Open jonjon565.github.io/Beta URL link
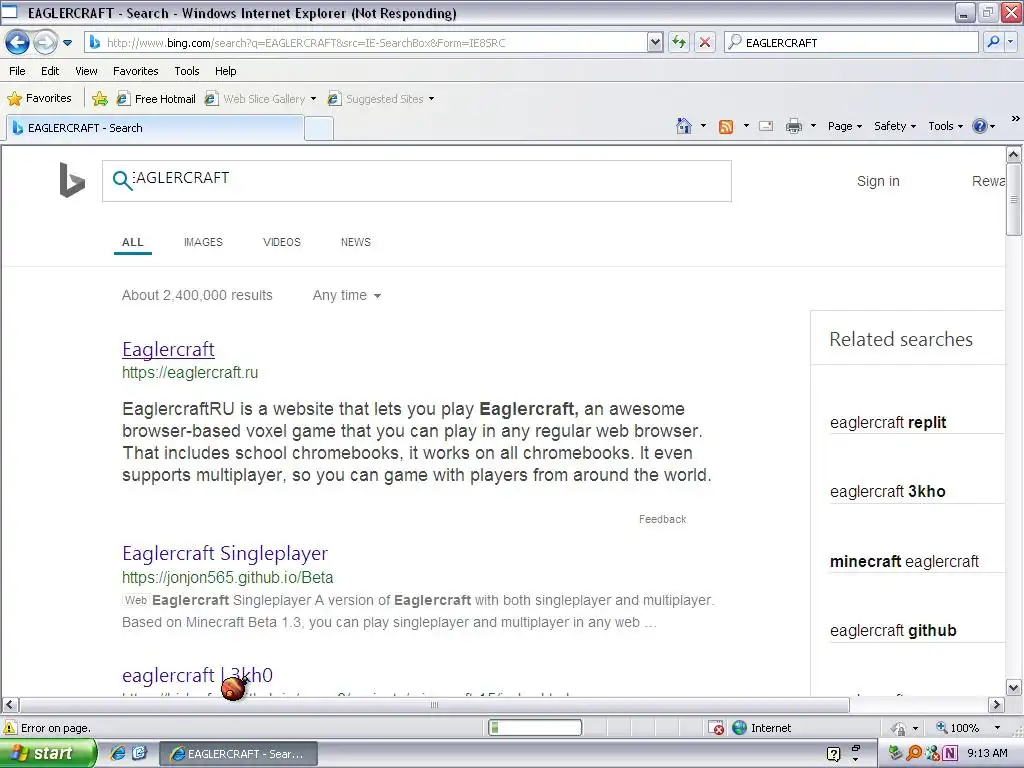The image size is (1024, 768). click(227, 577)
